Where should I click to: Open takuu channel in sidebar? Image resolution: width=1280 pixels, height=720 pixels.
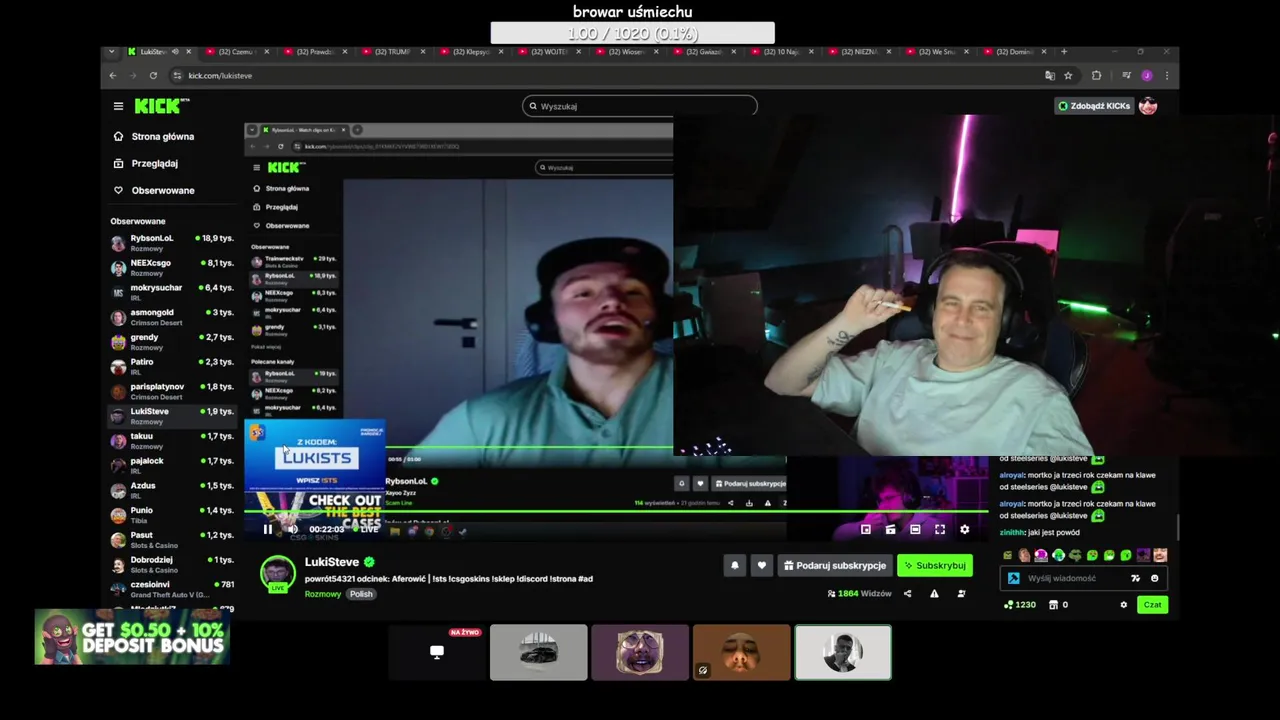[172, 441]
